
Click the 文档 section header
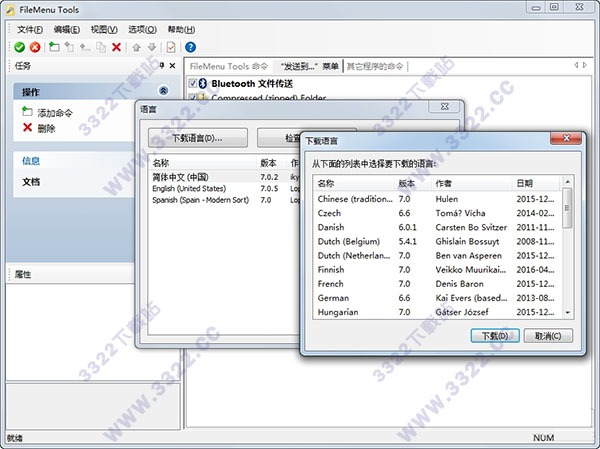[x=31, y=182]
